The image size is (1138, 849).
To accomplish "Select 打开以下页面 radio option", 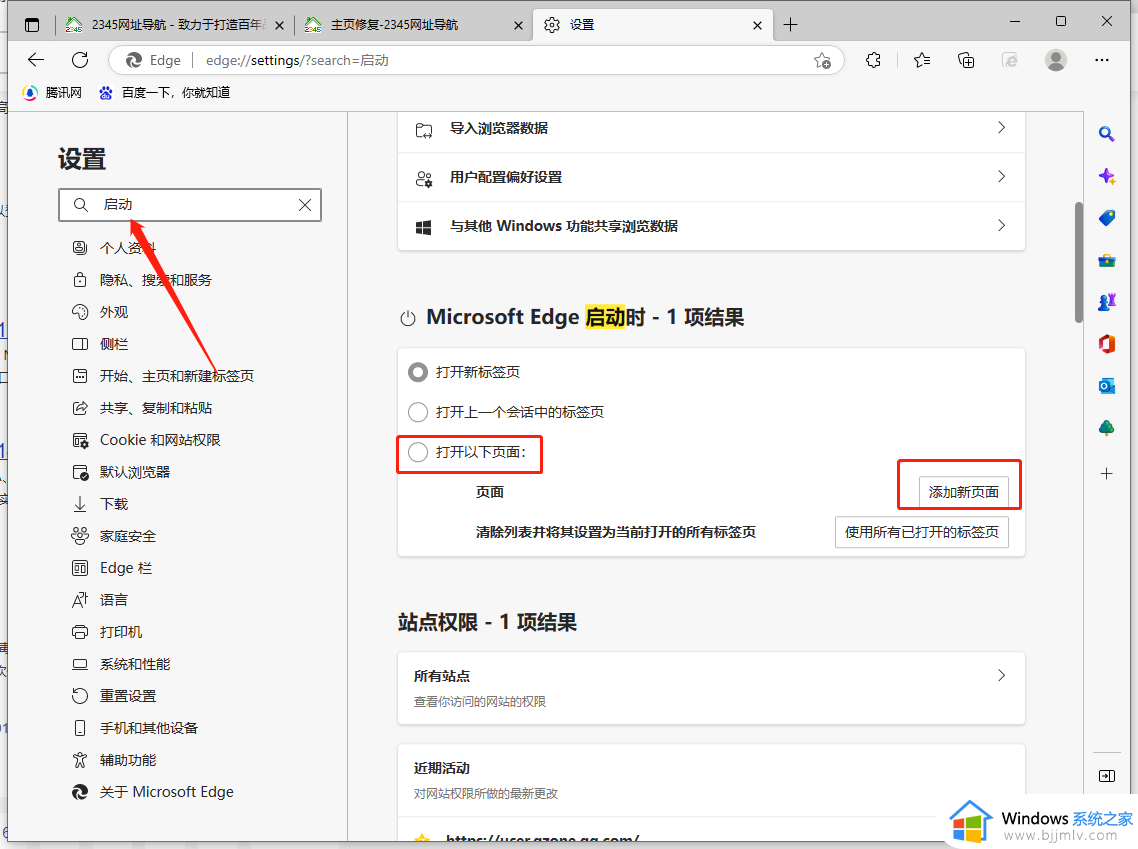I will 417,452.
